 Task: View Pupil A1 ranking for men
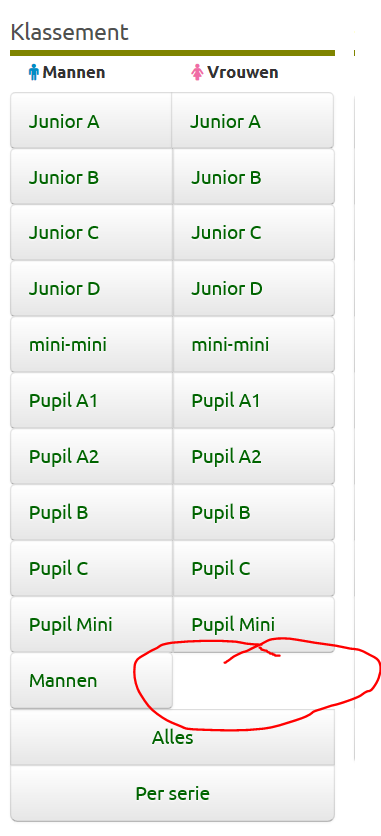(91, 400)
